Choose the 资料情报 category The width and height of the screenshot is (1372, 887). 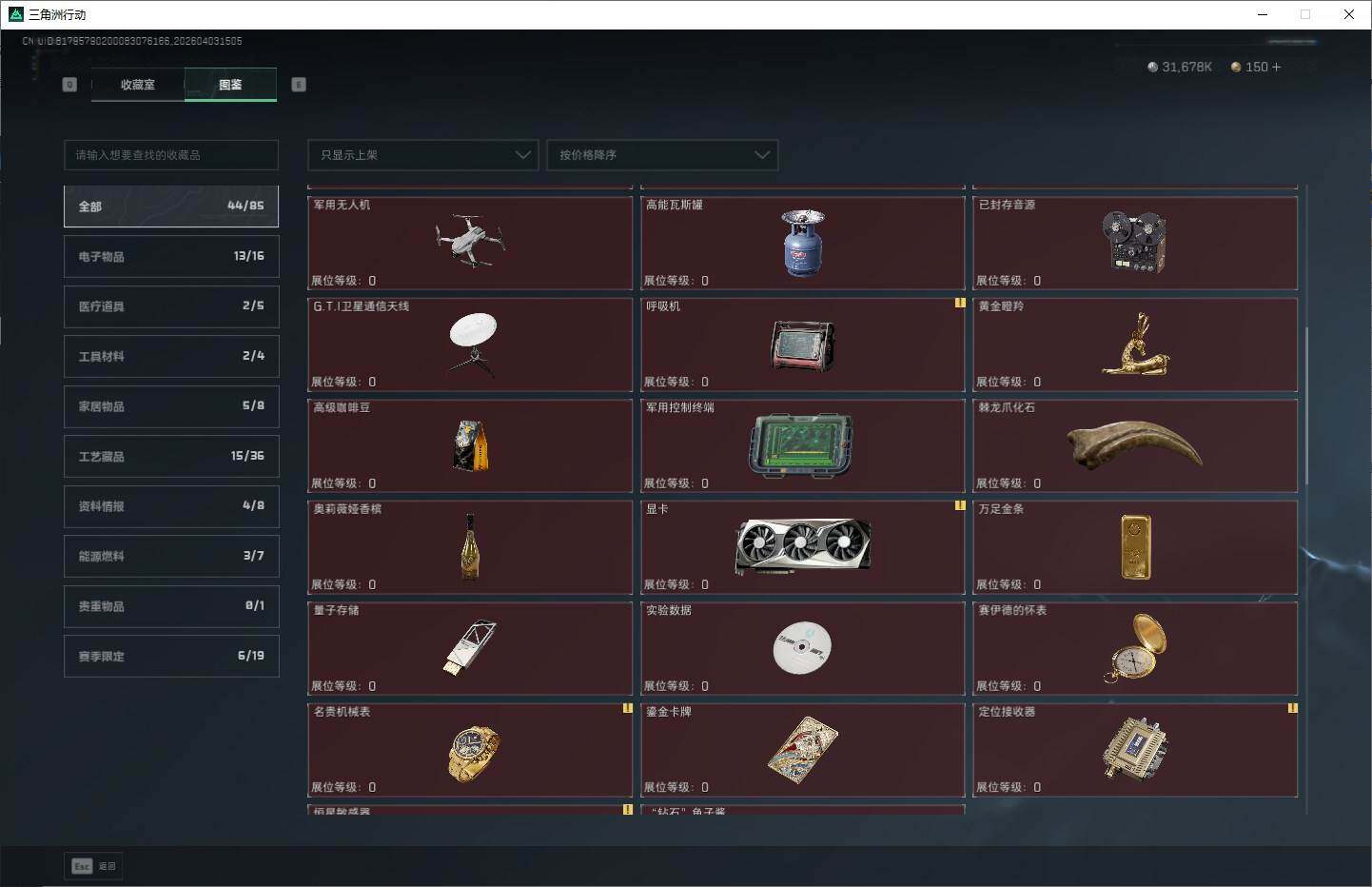tap(171, 506)
